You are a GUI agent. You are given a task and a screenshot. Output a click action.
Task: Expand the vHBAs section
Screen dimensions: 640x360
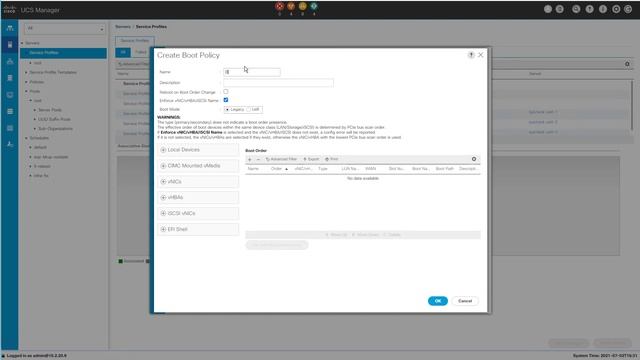coord(198,198)
